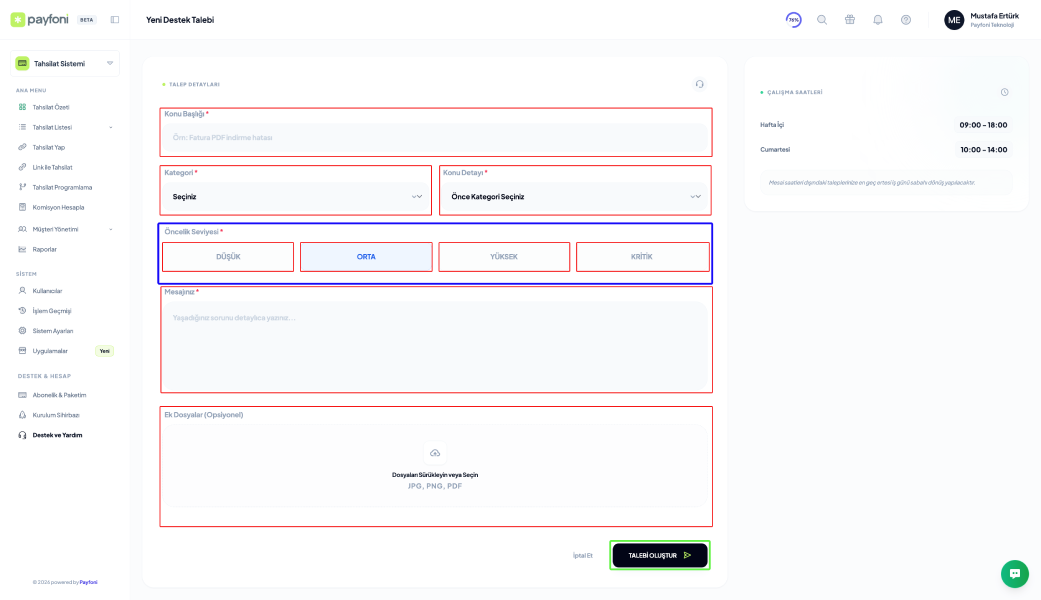Choose YÜKSEK priority level
The height and width of the screenshot is (600, 1041).
click(504, 257)
